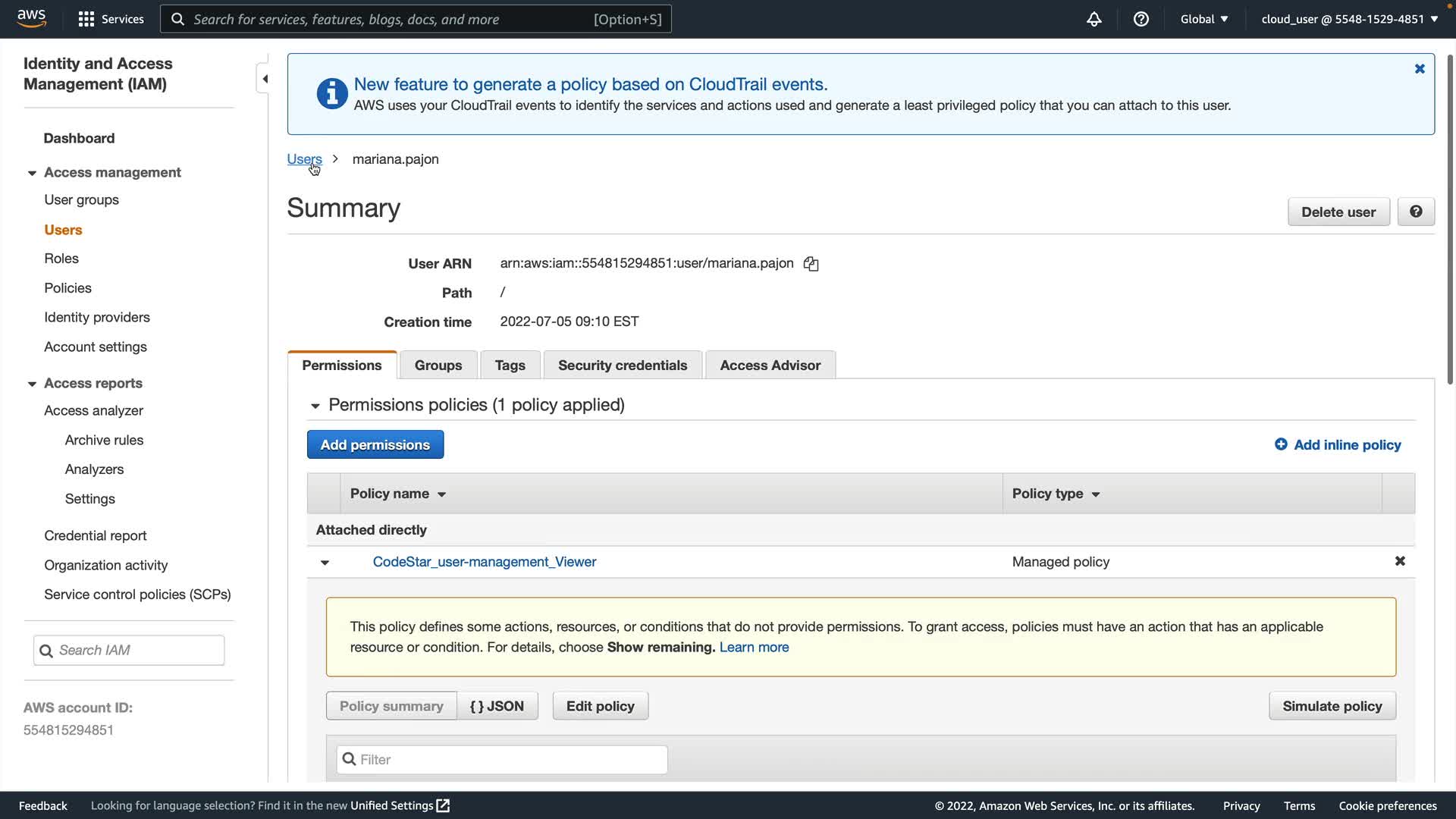Click the Add permissions button
This screenshot has height=819, width=1456.
[x=375, y=445]
